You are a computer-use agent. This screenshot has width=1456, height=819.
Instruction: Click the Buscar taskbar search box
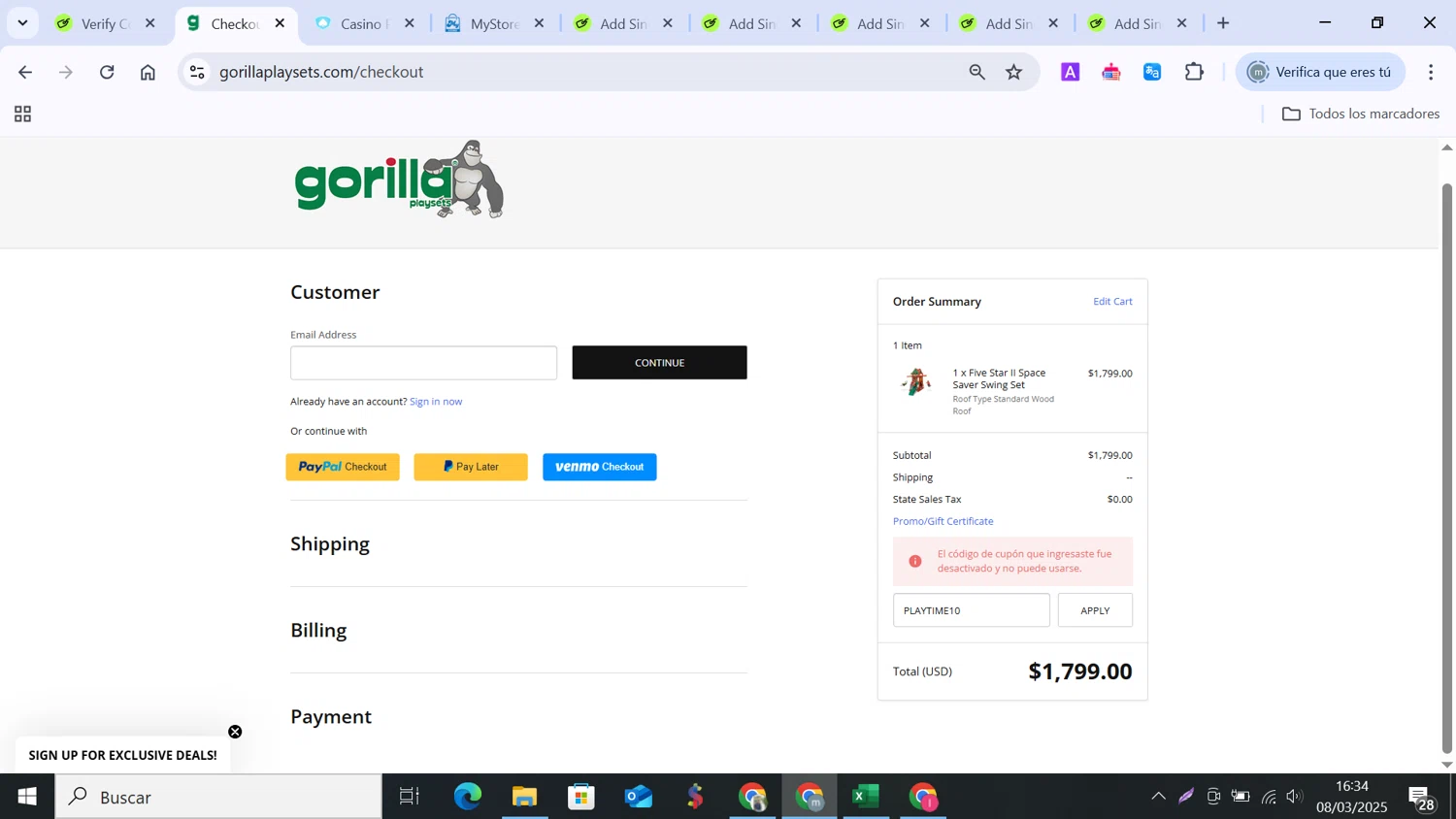pyautogui.click(x=218, y=797)
